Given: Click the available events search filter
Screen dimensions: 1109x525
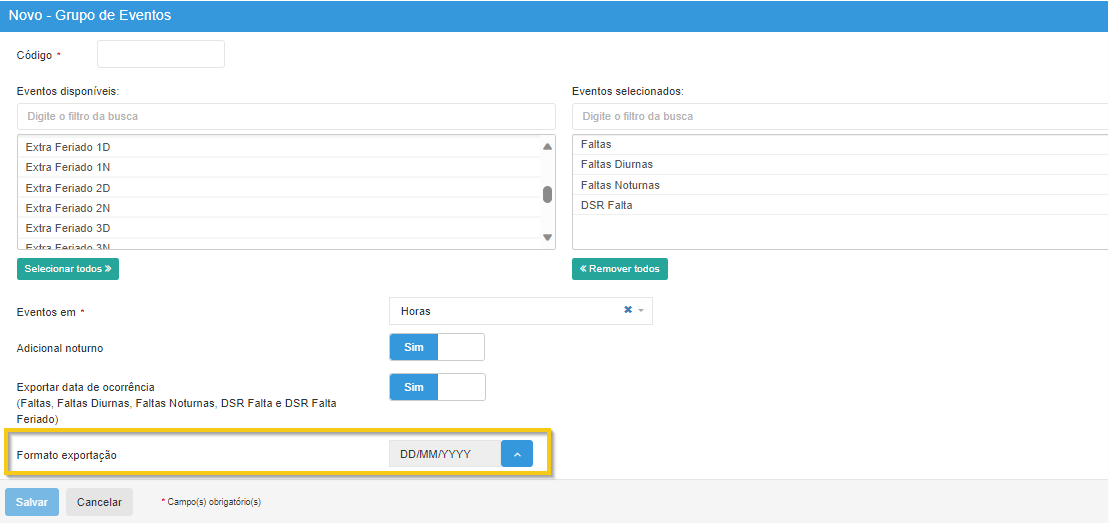Looking at the screenshot, I should pos(285,116).
